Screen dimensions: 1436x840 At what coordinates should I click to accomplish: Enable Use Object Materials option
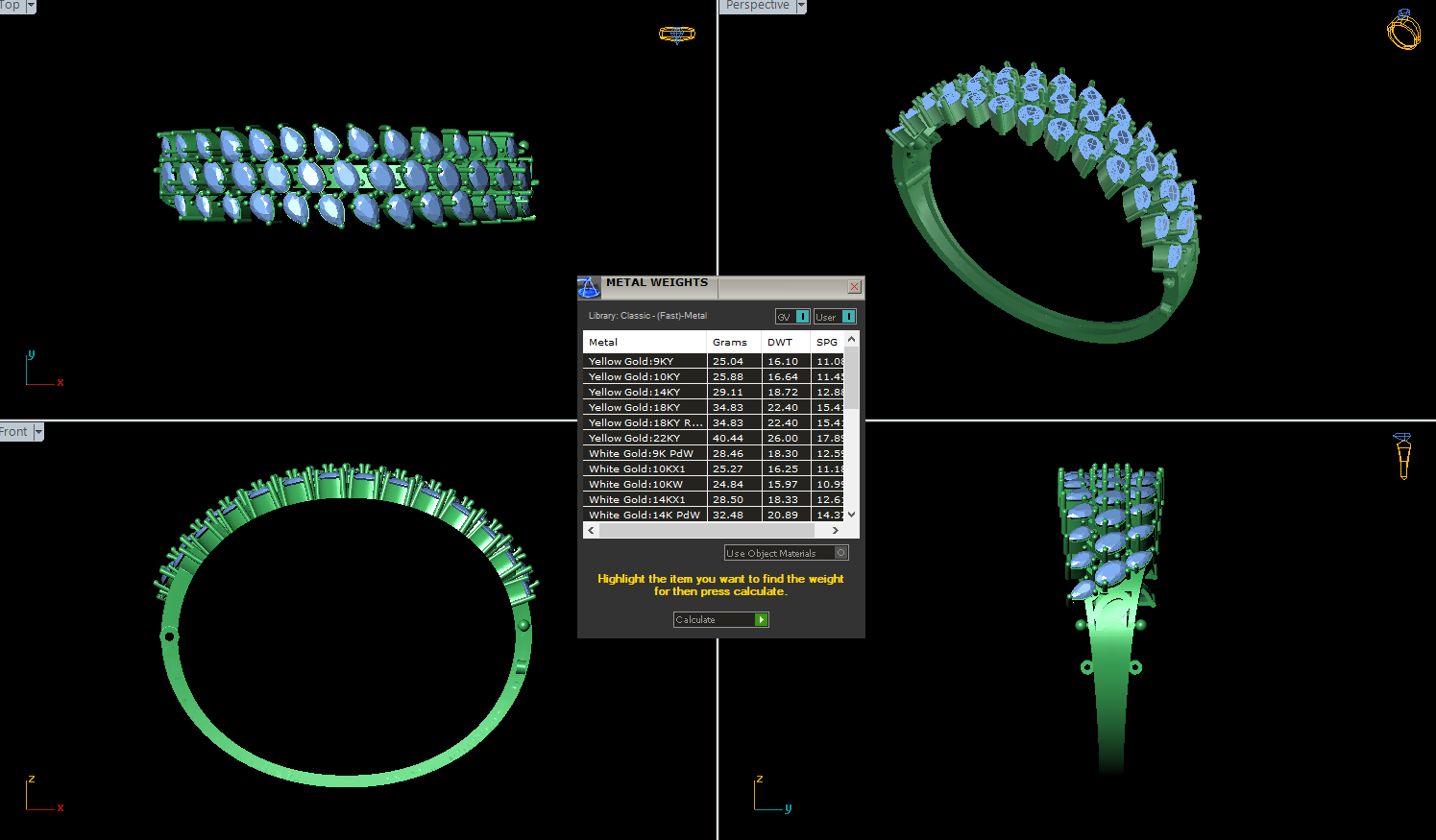tap(840, 553)
